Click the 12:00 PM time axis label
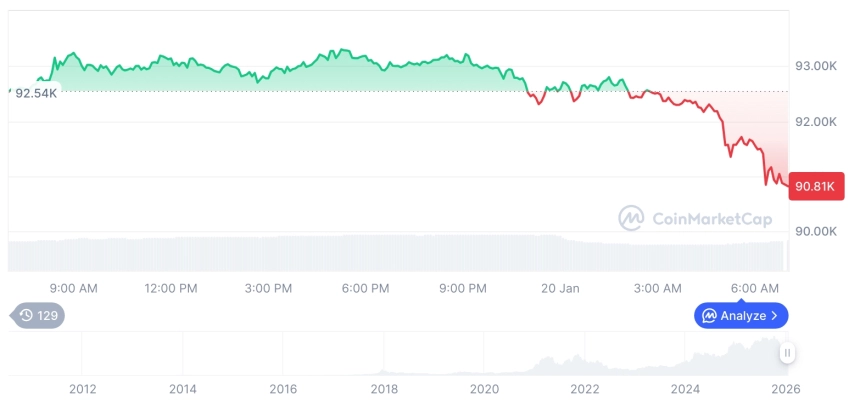This screenshot has width=860, height=401. click(171, 289)
